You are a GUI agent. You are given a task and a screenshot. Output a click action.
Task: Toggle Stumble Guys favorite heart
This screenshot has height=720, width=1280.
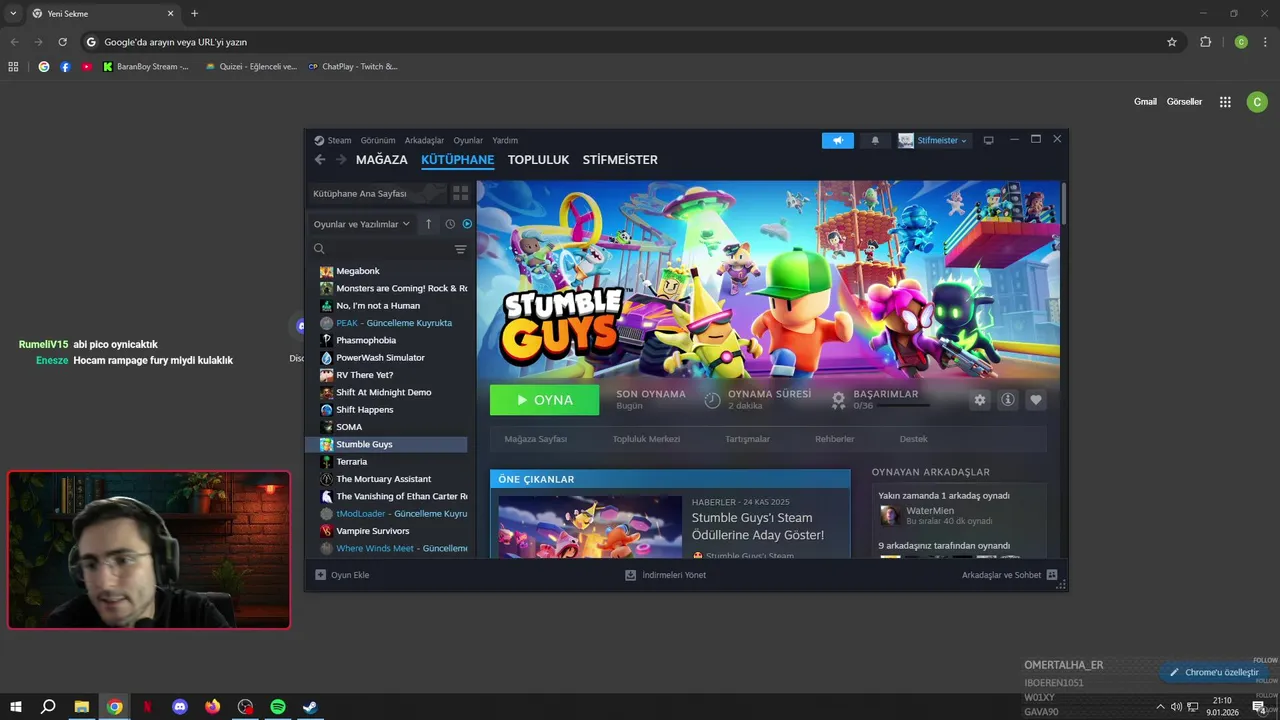pos(1036,400)
